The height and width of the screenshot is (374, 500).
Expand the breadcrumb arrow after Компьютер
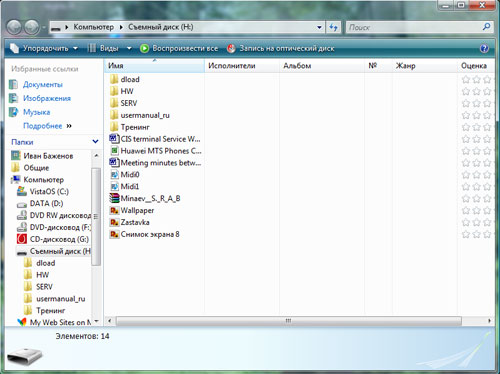121,27
